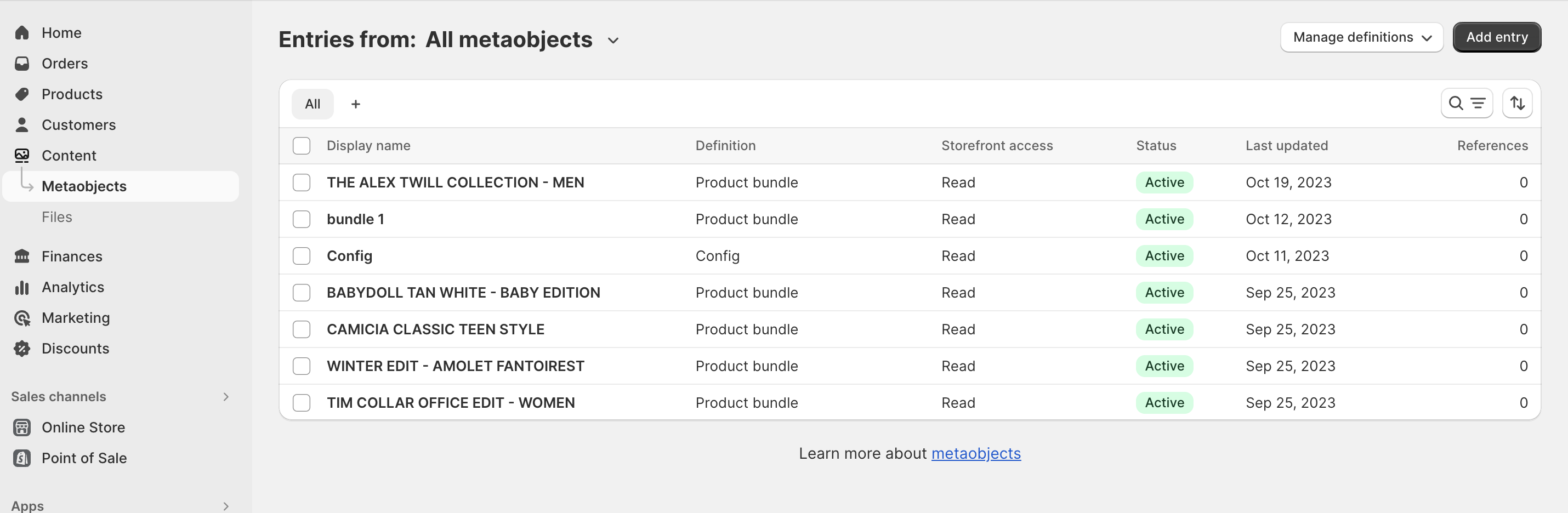Expand the Sales channels section
This screenshot has height=513, width=1568.
225,397
